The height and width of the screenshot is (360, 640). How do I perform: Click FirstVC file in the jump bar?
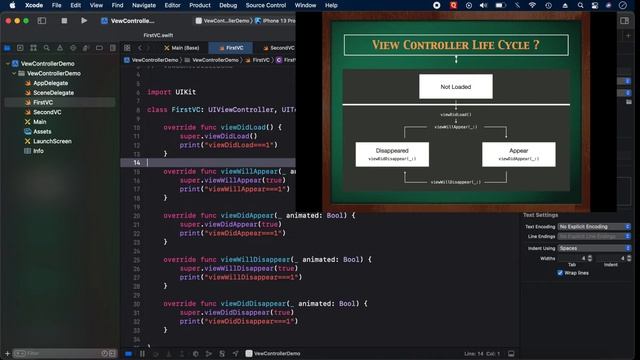point(257,60)
